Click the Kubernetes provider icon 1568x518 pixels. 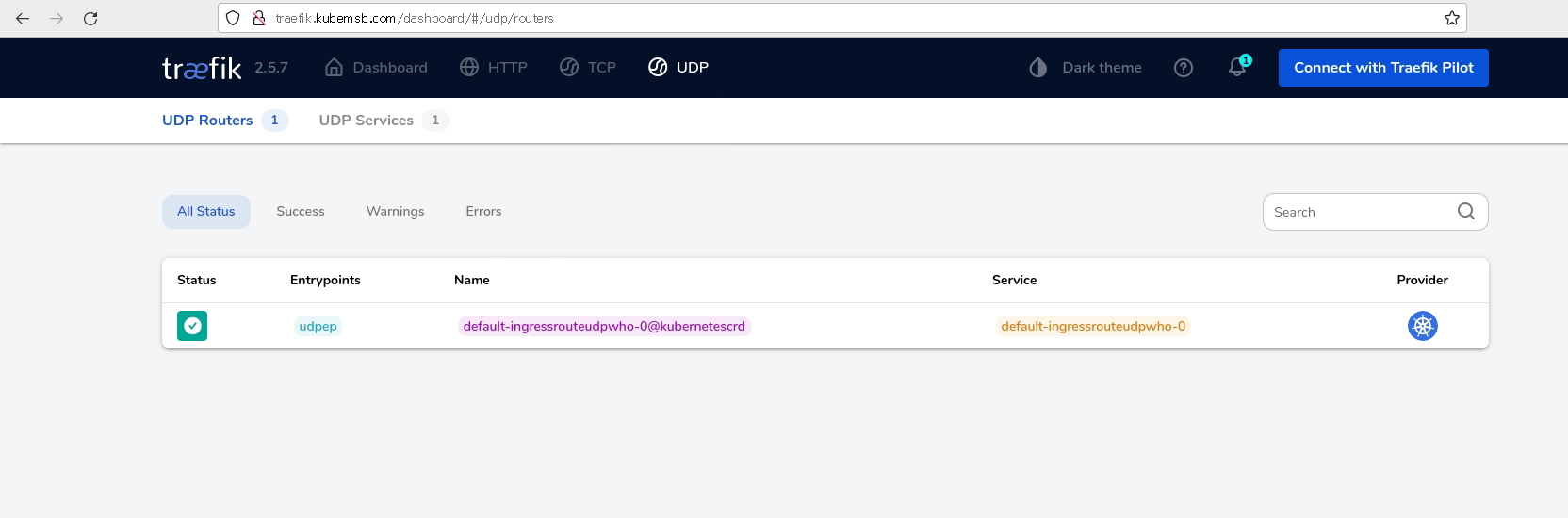(1422, 326)
